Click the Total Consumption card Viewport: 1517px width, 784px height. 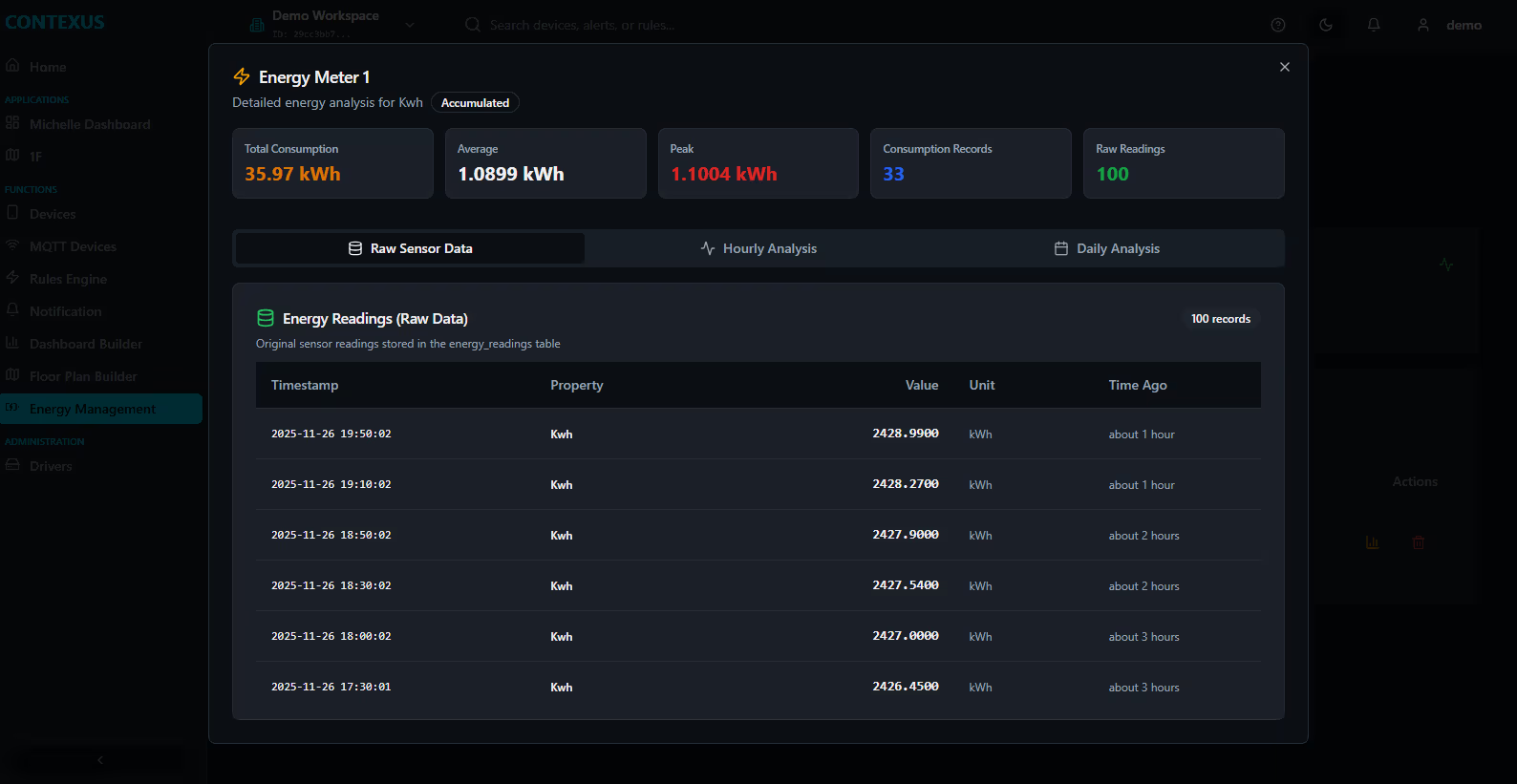point(332,163)
